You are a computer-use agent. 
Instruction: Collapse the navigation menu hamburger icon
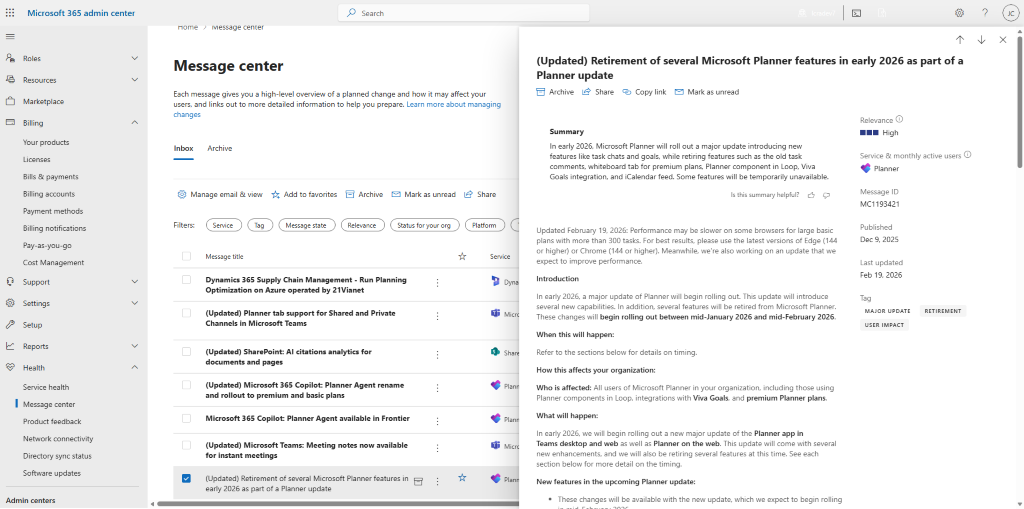[10, 37]
